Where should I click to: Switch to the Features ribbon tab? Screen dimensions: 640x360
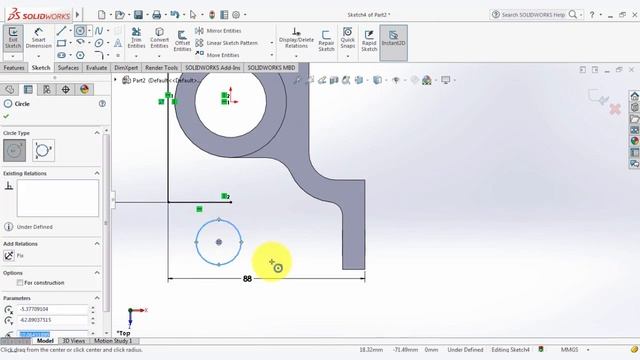pos(14,68)
